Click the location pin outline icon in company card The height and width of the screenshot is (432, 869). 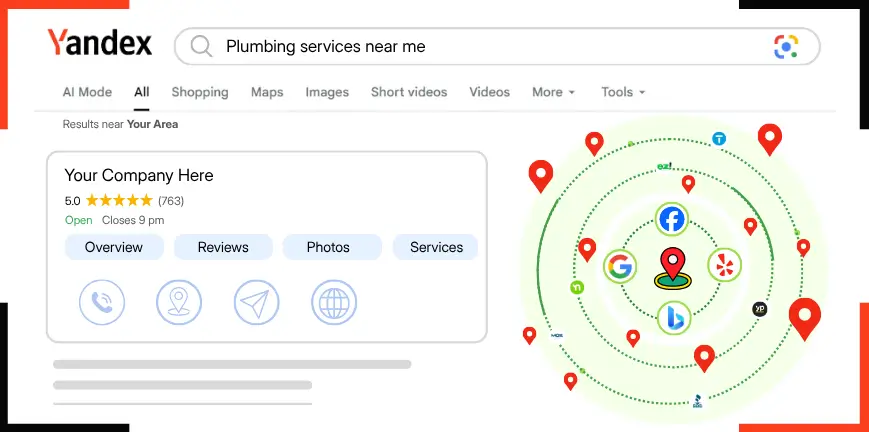click(179, 302)
